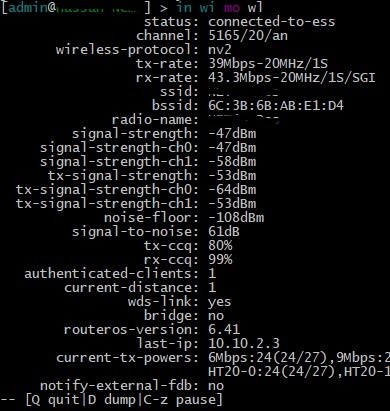
Task: Click the signal-strength-ch1 -58dBm value
Action: tap(232, 162)
